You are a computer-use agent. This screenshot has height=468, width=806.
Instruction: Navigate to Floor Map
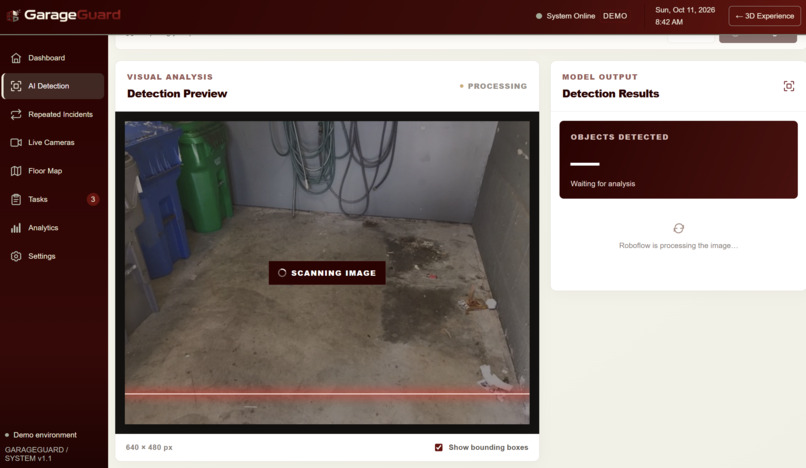pyautogui.click(x=53, y=171)
